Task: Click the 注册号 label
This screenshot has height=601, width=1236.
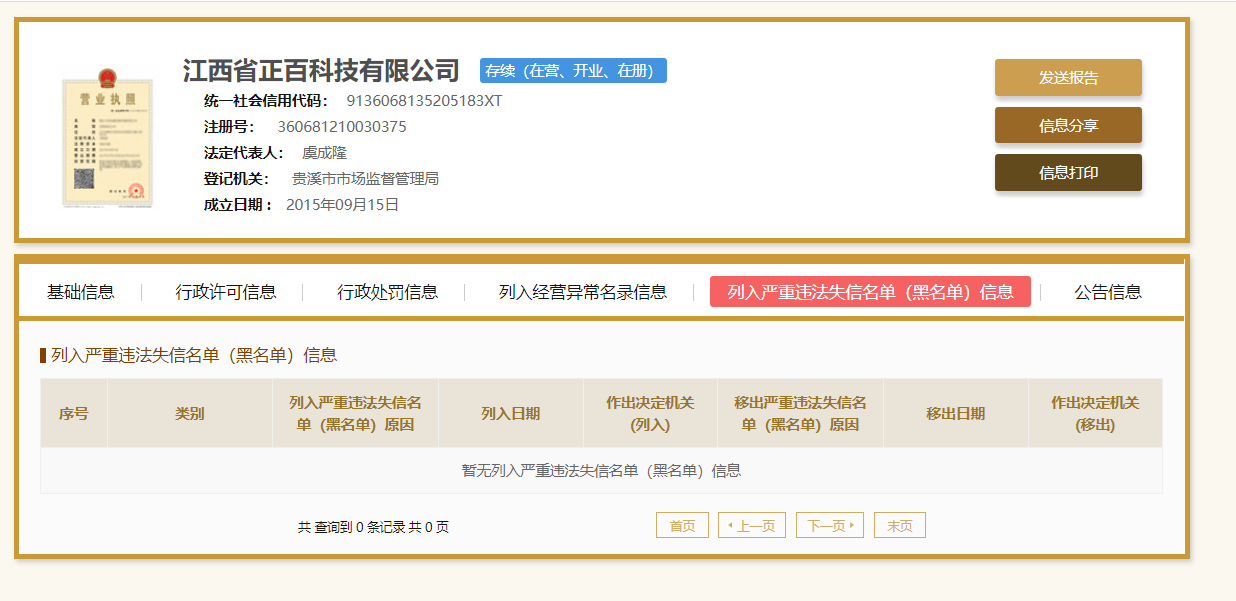Action: point(229,127)
